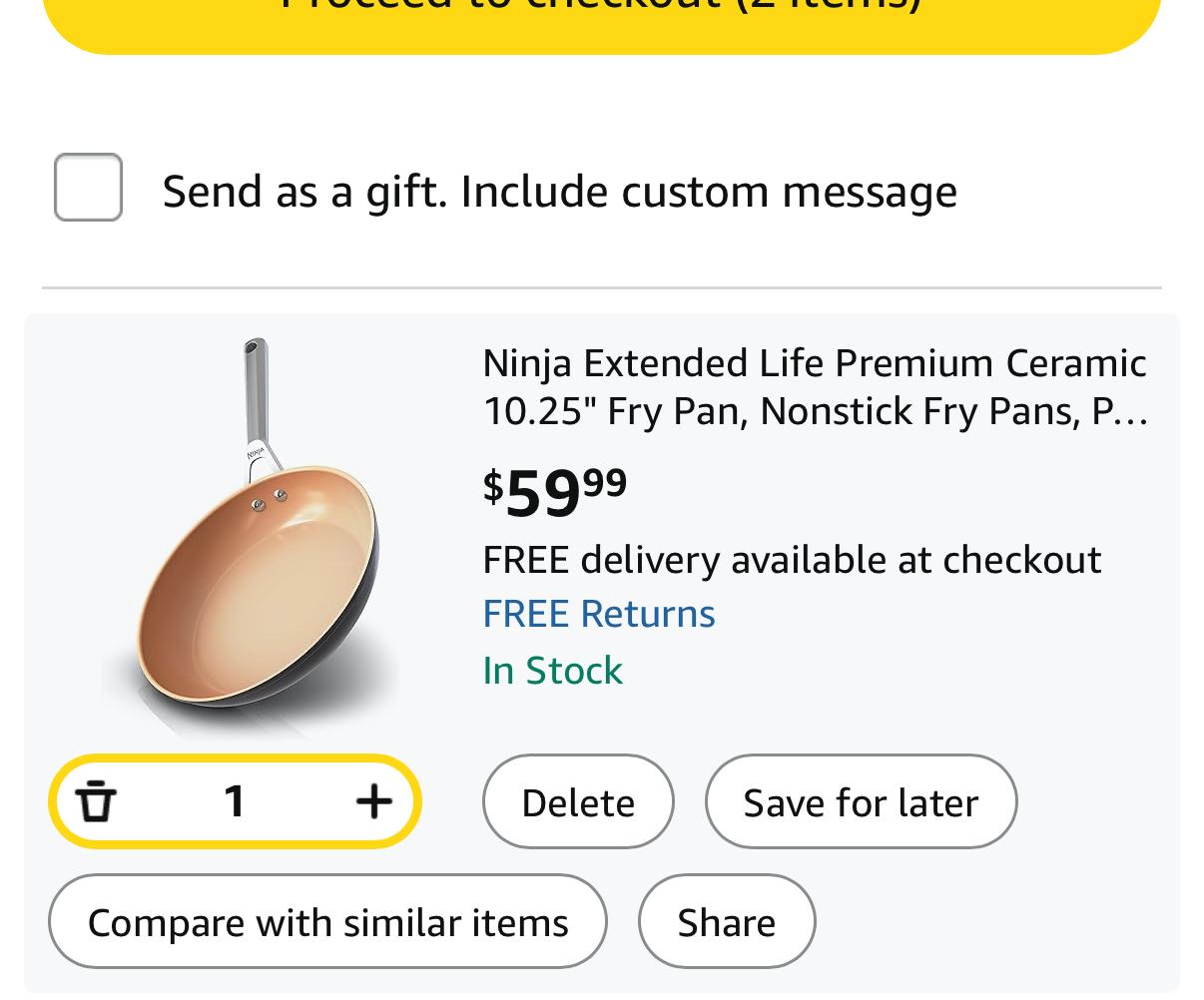The height and width of the screenshot is (1000, 1204).
Task: Click the trash can icon in quantity stepper
Action: pos(96,801)
